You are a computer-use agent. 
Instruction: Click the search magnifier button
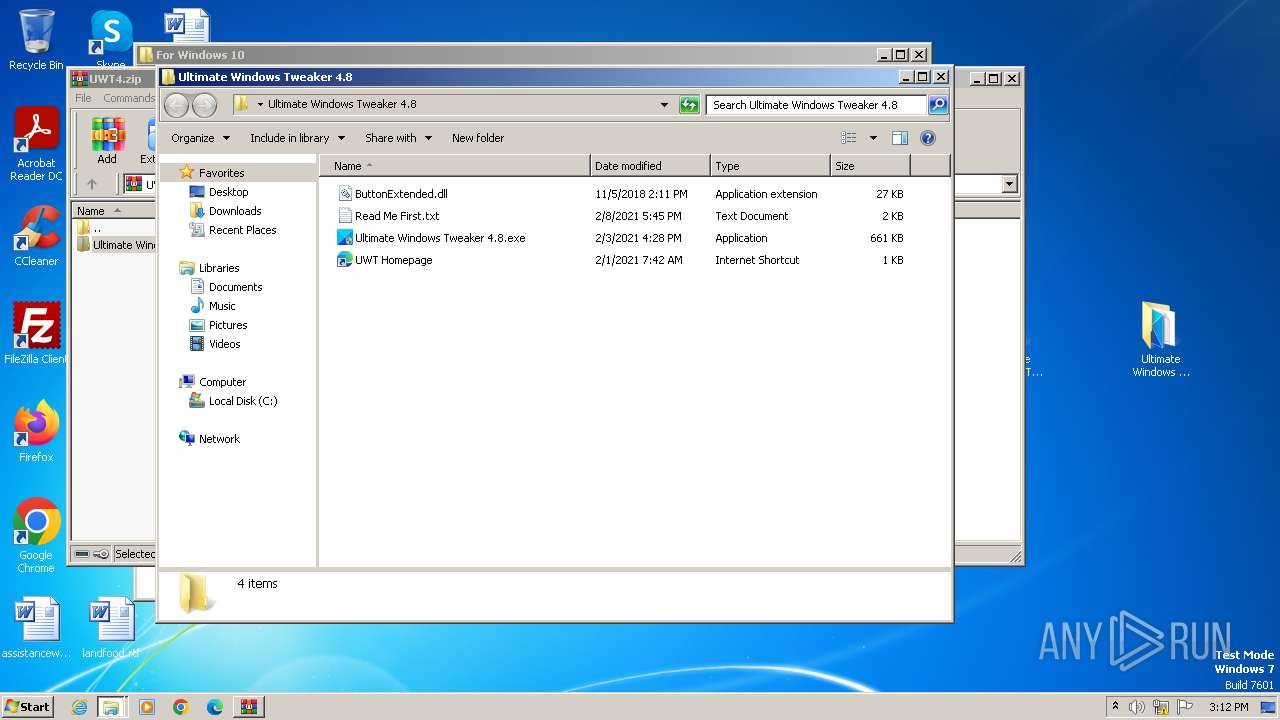[x=938, y=105]
